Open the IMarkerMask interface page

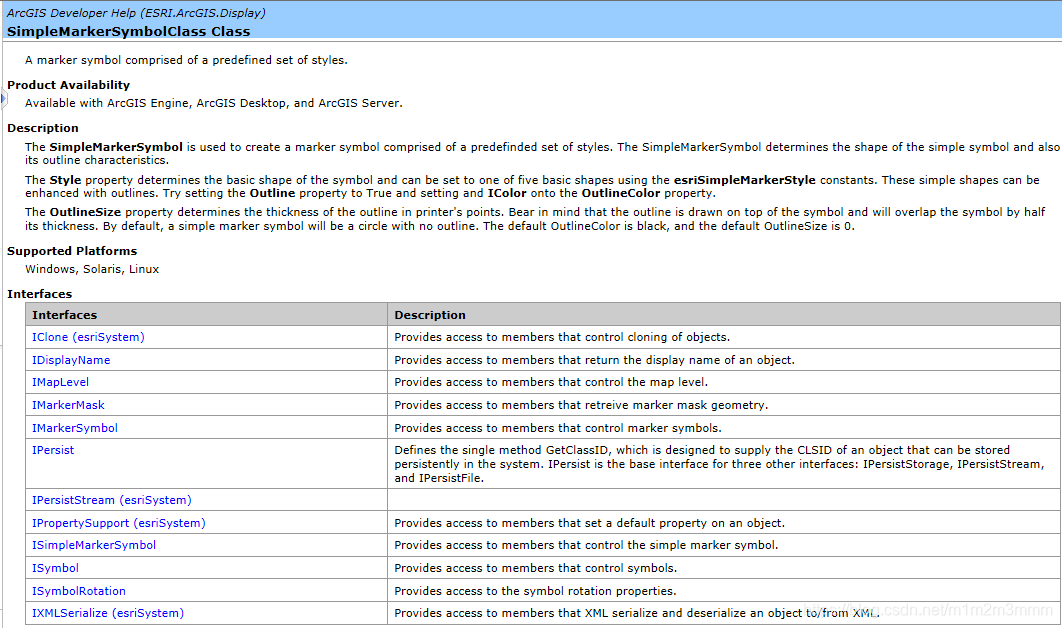click(x=68, y=405)
